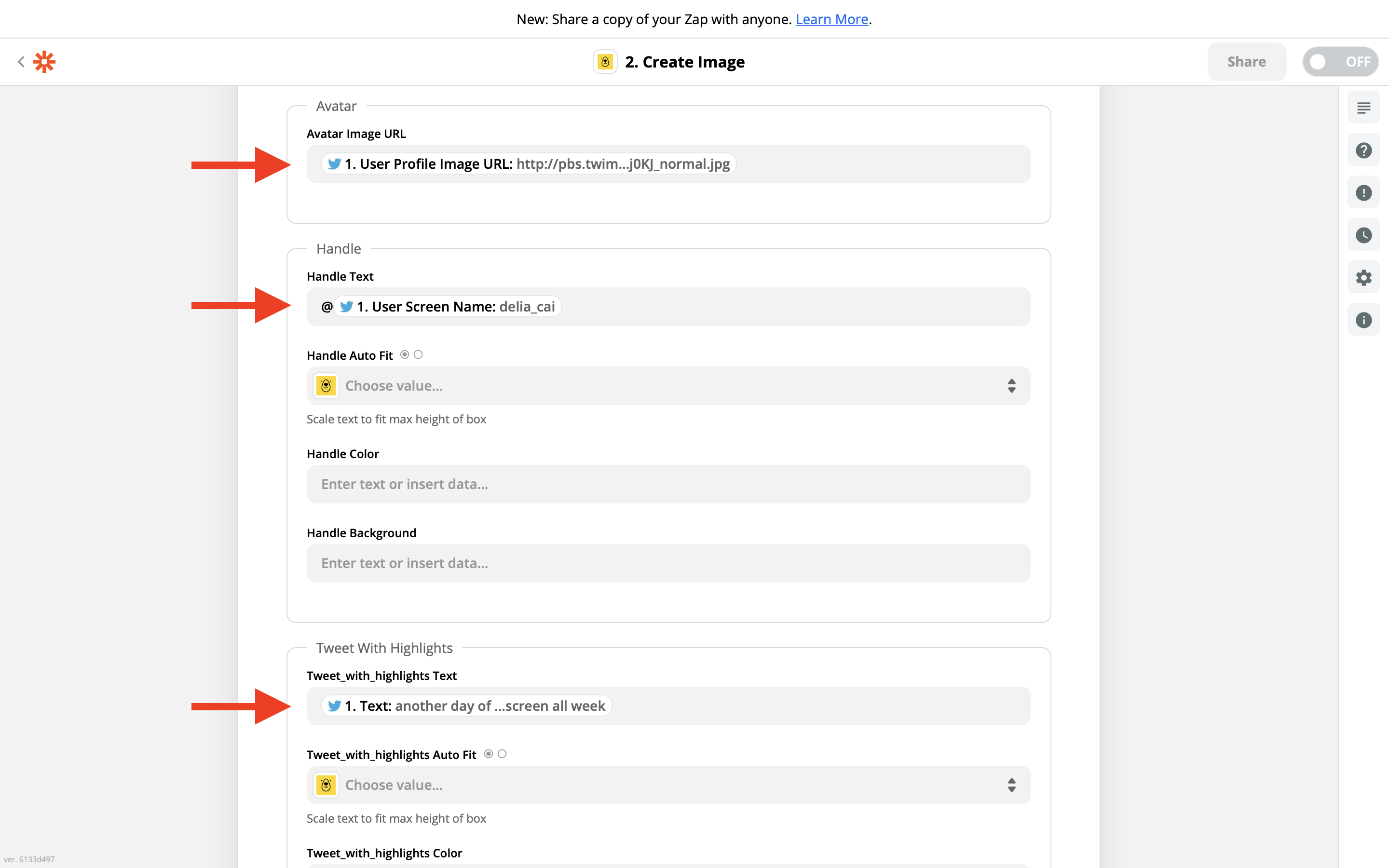Image resolution: width=1389 pixels, height=868 pixels.
Task: Follow the Learn More link
Action: coord(831,19)
